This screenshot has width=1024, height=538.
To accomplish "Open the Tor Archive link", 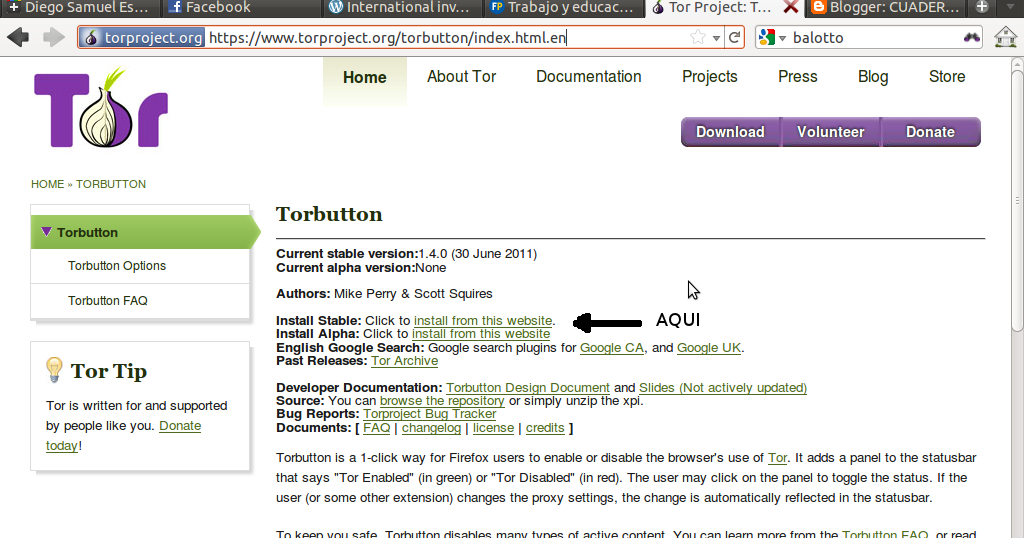I will [x=404, y=361].
